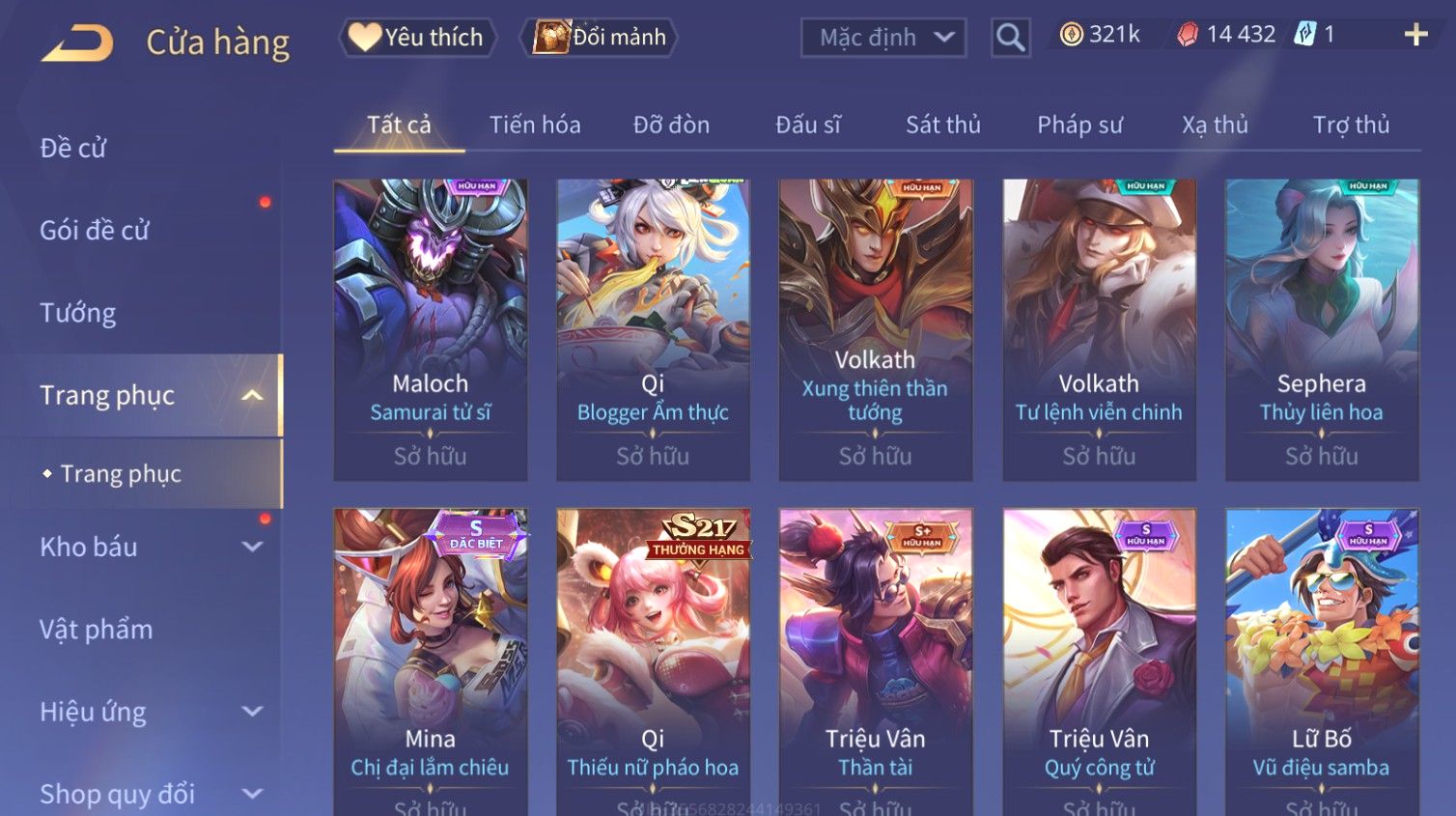Open the search magnifier icon

1010,38
